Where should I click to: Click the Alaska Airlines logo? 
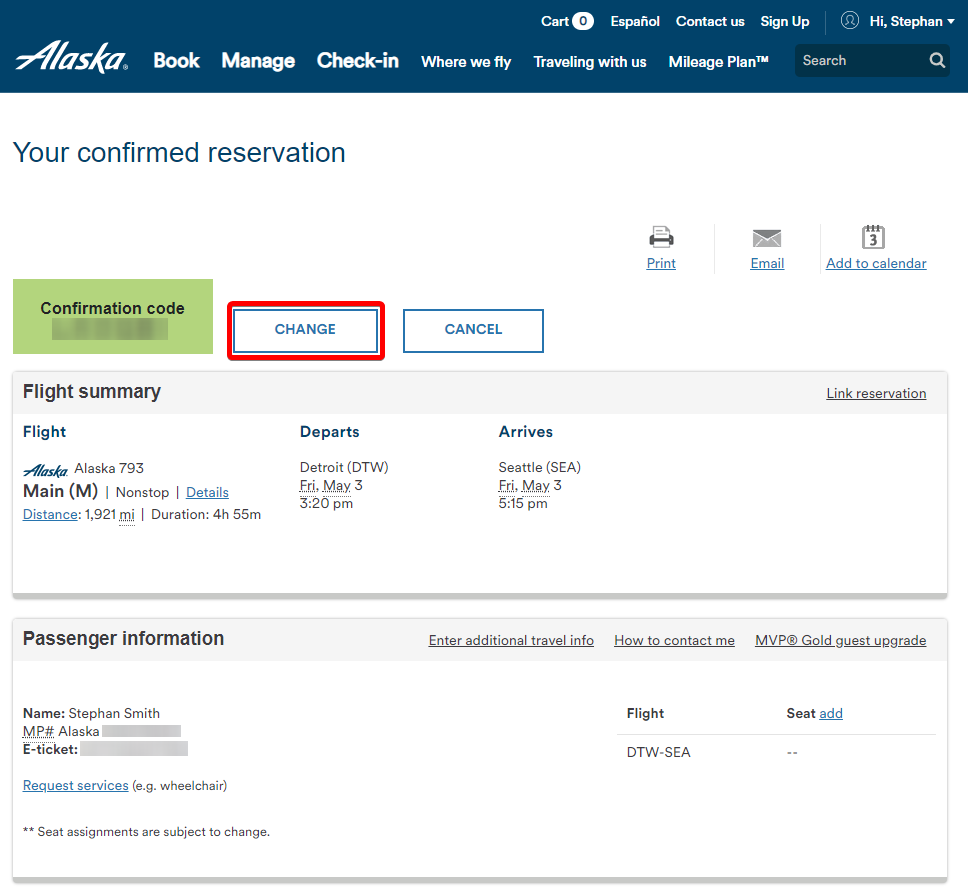tap(72, 57)
